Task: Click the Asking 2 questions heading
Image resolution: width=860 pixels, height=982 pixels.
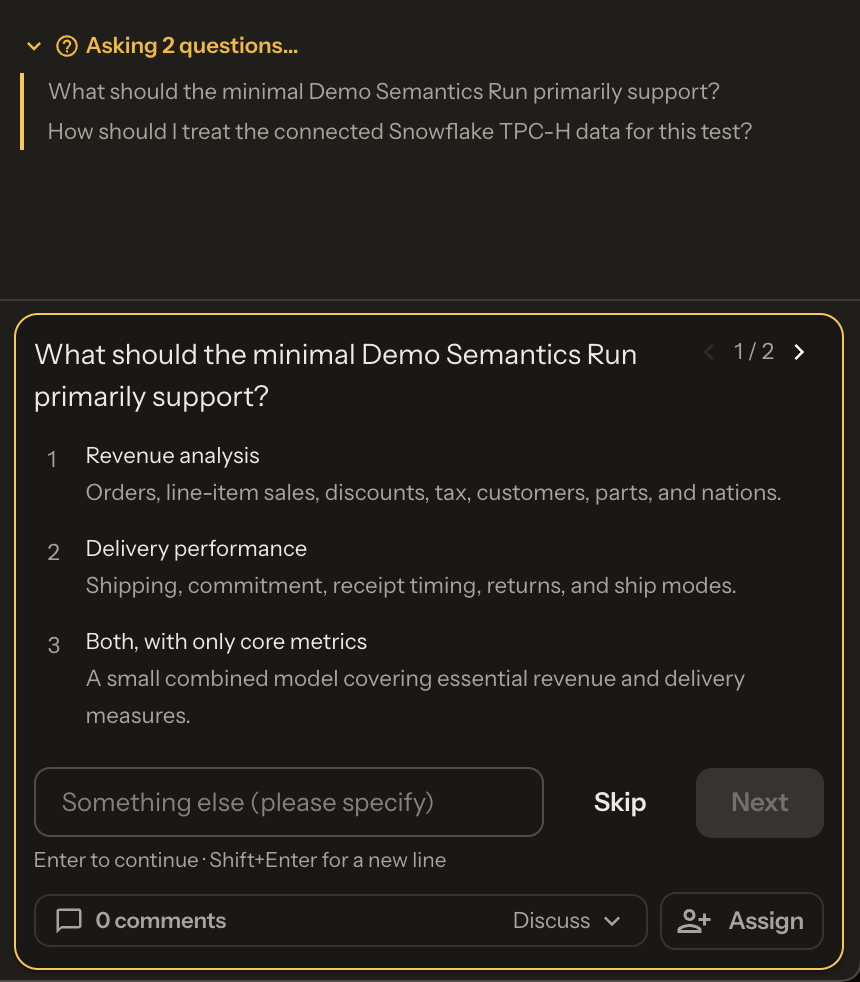Action: pos(192,46)
